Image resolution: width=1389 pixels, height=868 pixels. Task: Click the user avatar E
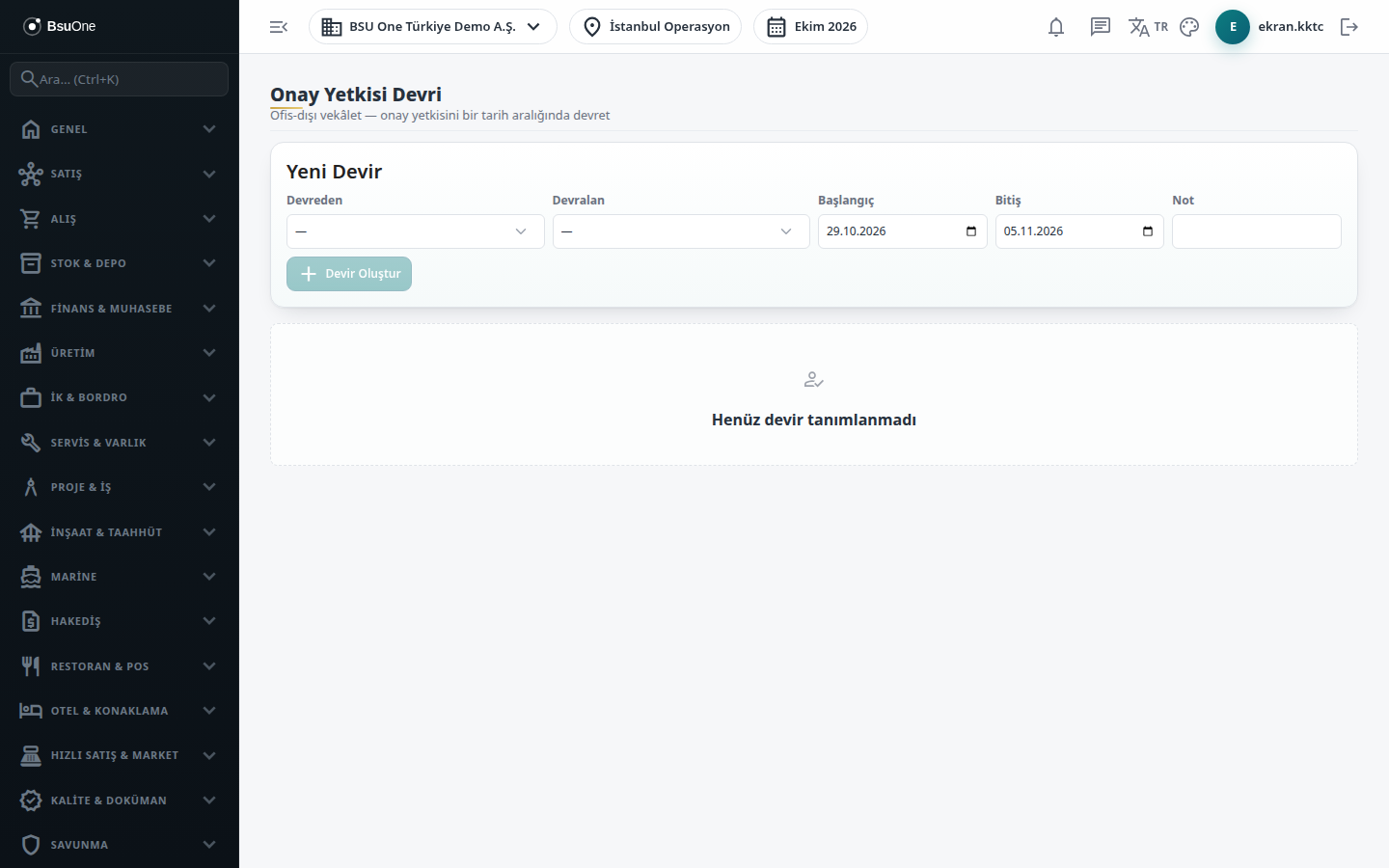tap(1233, 27)
